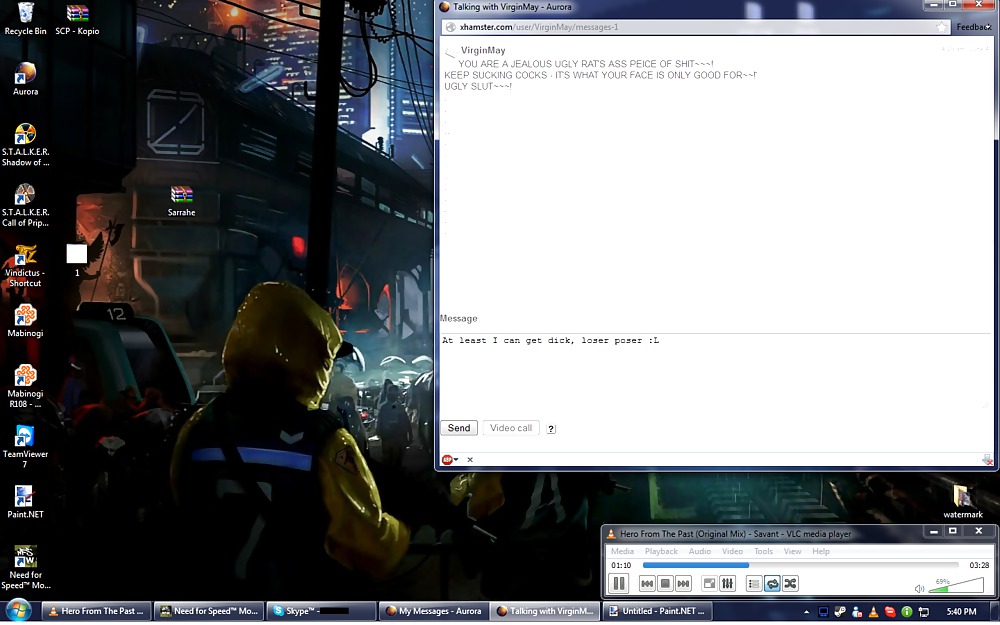
Task: Pause playback in VLC media player
Action: point(619,584)
